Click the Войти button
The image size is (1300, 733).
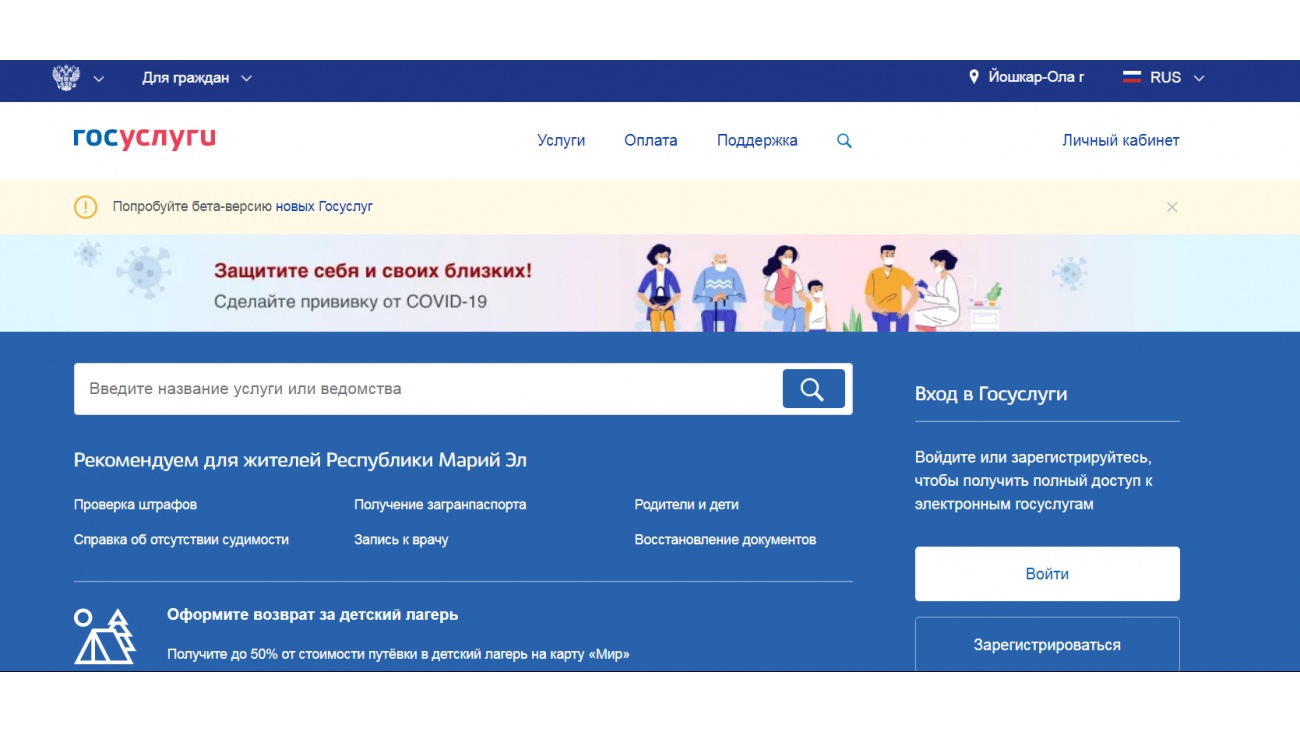pyautogui.click(x=1047, y=574)
